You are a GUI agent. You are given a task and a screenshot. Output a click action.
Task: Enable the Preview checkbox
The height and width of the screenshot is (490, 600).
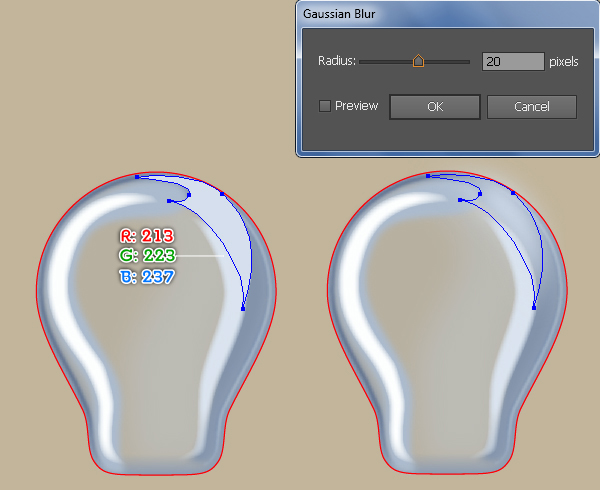[324, 106]
